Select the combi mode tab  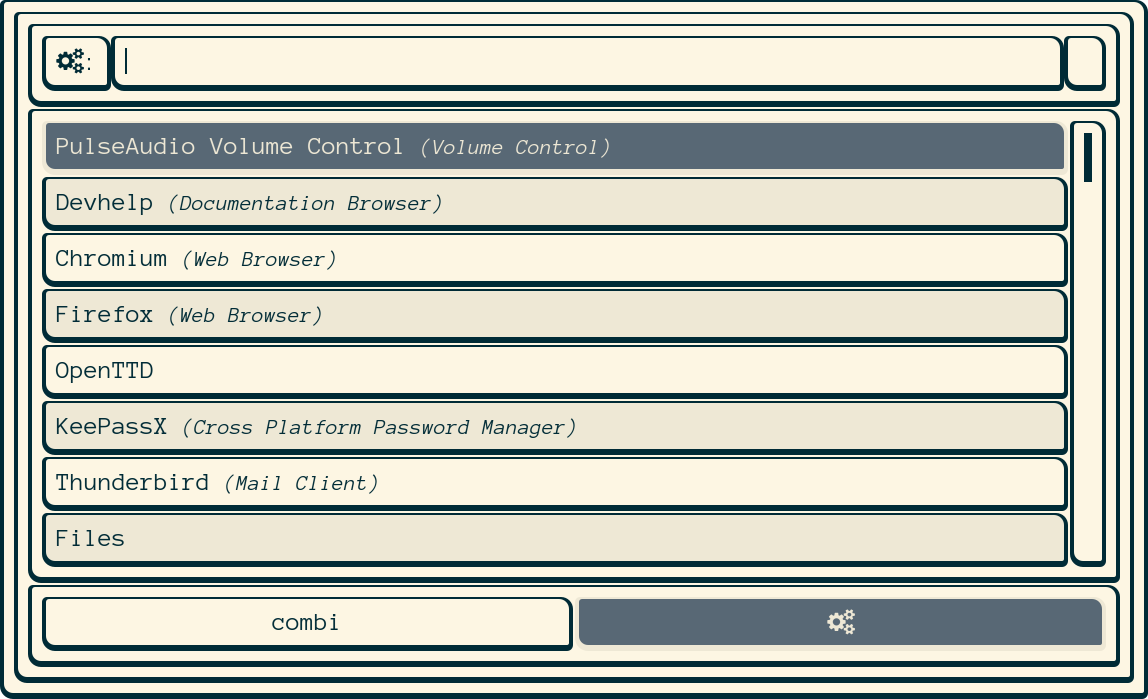click(x=306, y=622)
